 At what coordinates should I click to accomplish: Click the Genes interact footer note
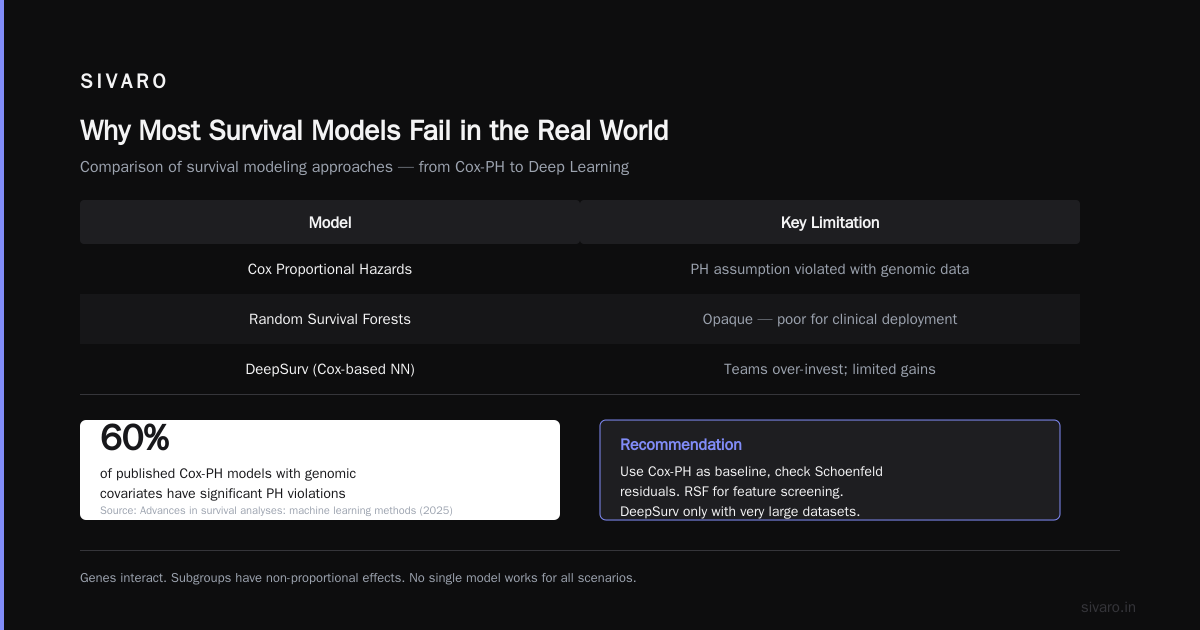click(358, 577)
